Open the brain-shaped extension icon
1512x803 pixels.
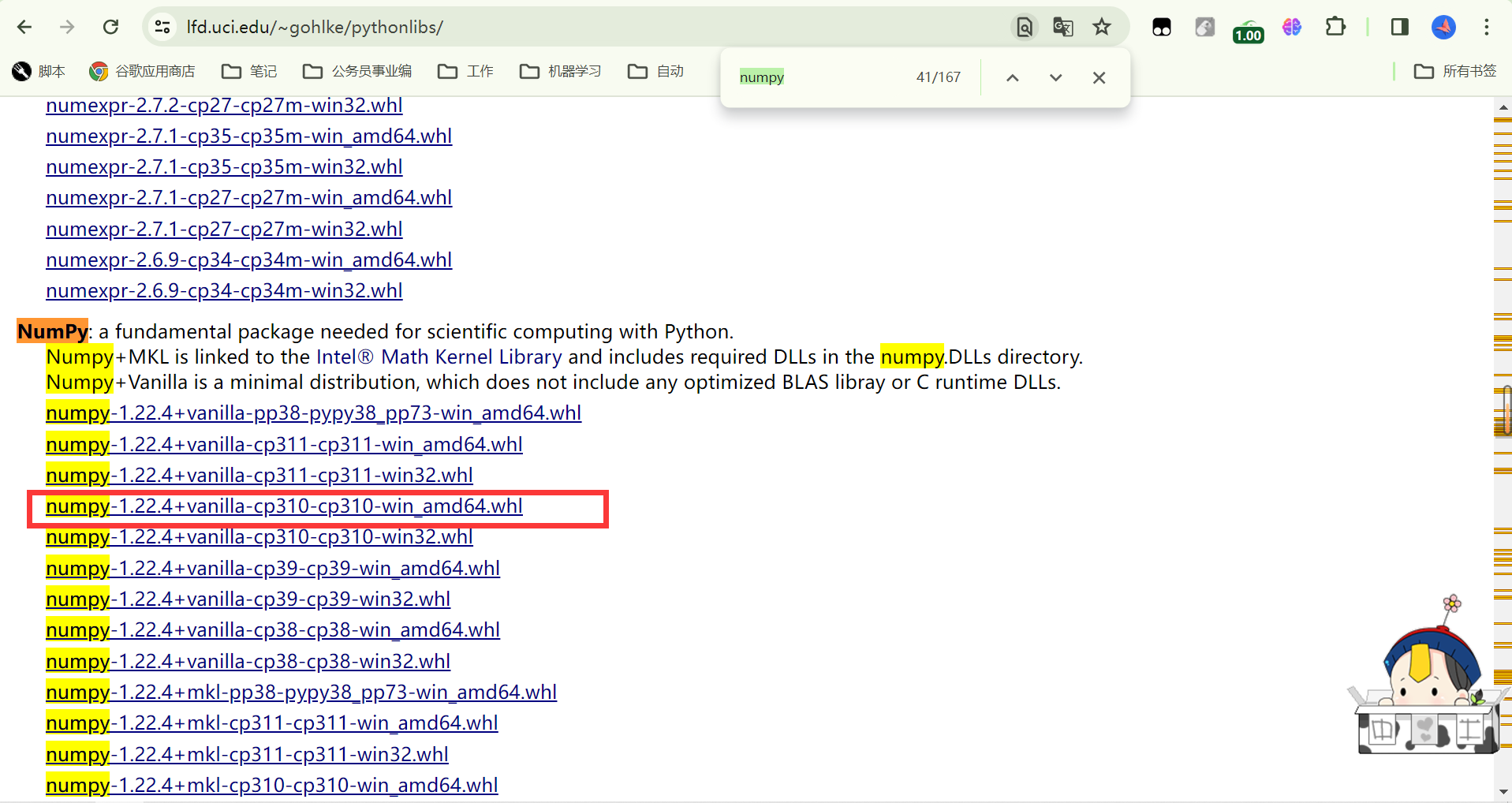click(1292, 28)
